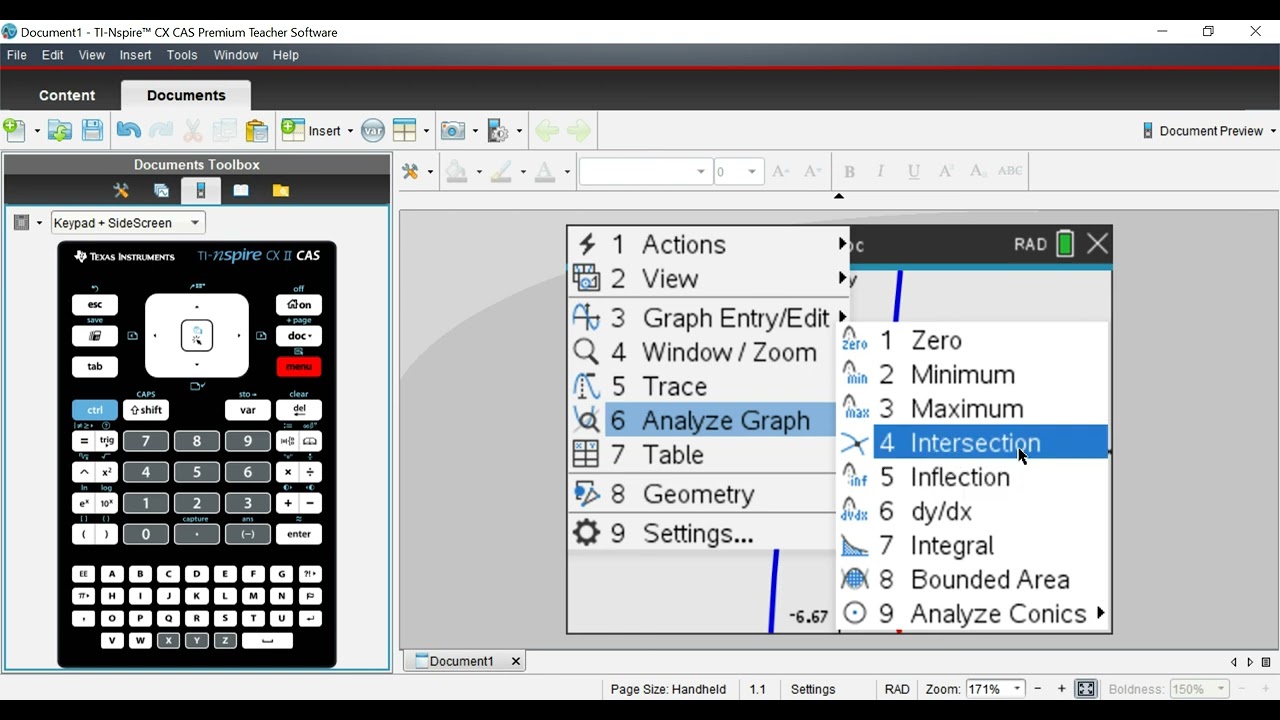The width and height of the screenshot is (1280, 720).
Task: Open the Utilities book tab in Toolbox
Action: click(241, 190)
